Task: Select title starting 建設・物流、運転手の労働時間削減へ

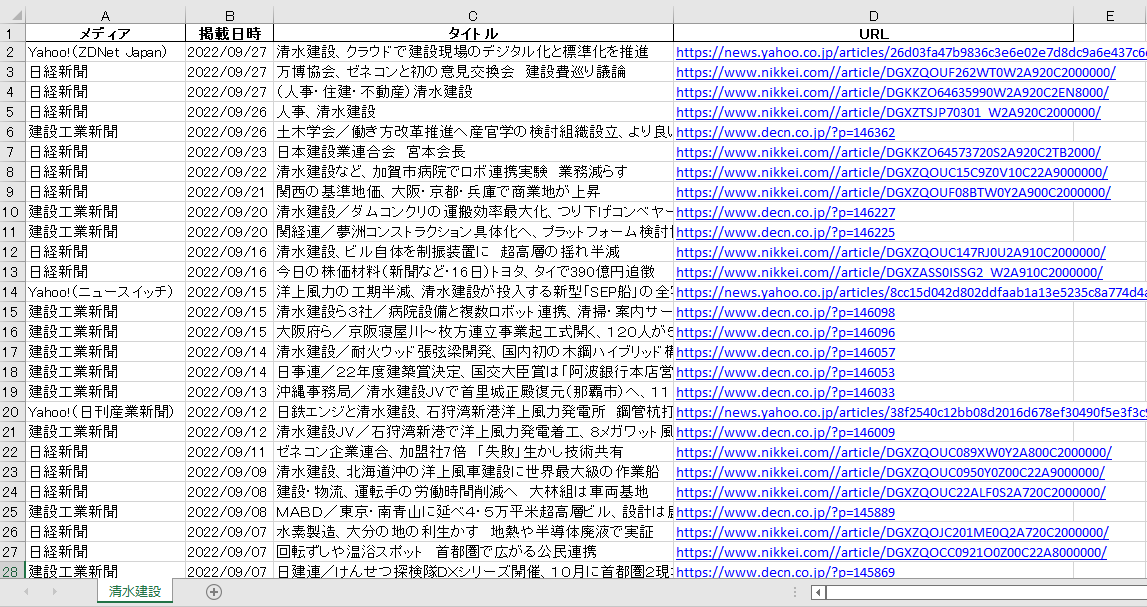Action: 473,492
